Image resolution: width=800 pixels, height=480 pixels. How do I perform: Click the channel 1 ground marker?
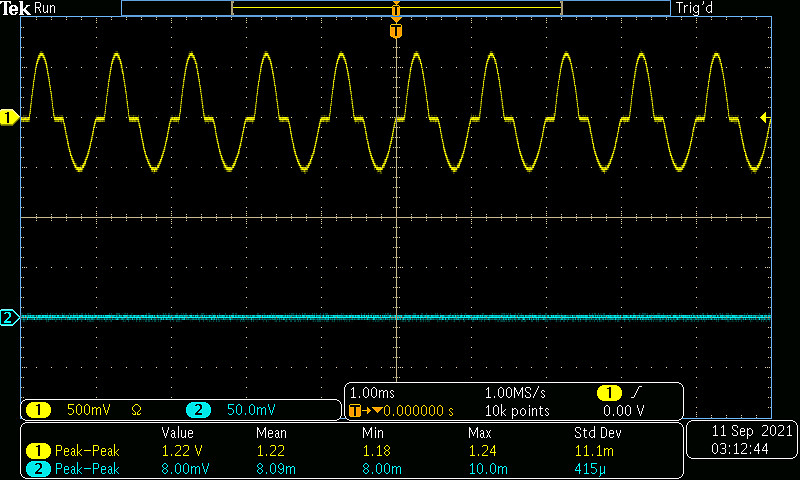click(9, 118)
